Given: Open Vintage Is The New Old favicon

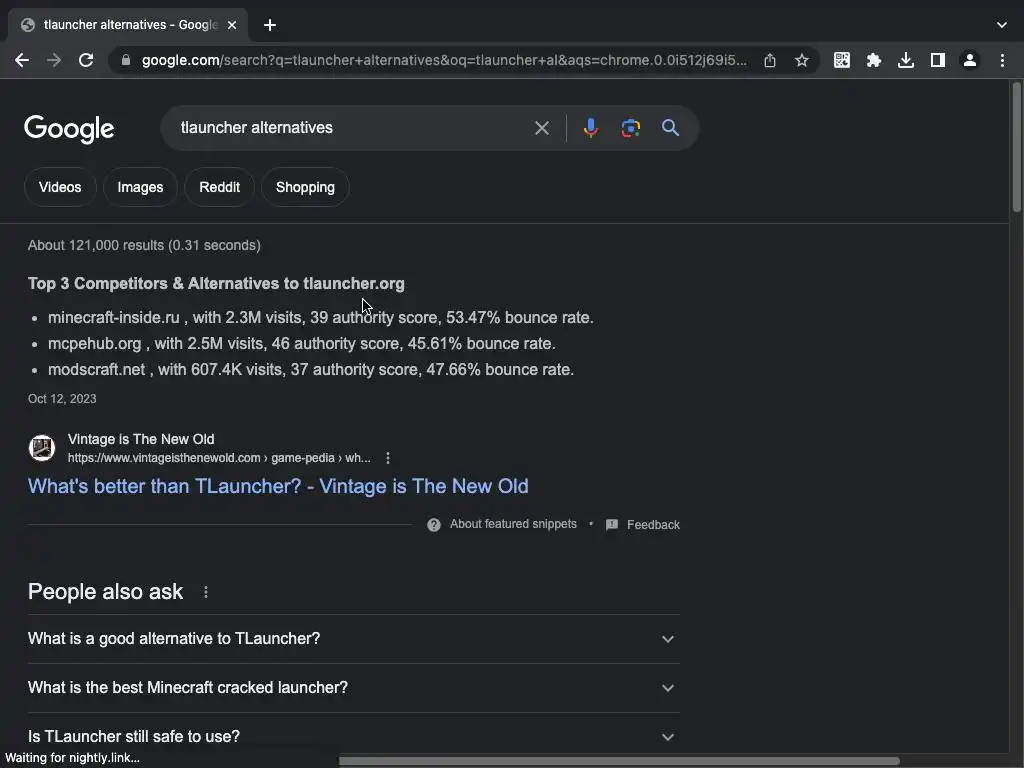Looking at the screenshot, I should 42,448.
